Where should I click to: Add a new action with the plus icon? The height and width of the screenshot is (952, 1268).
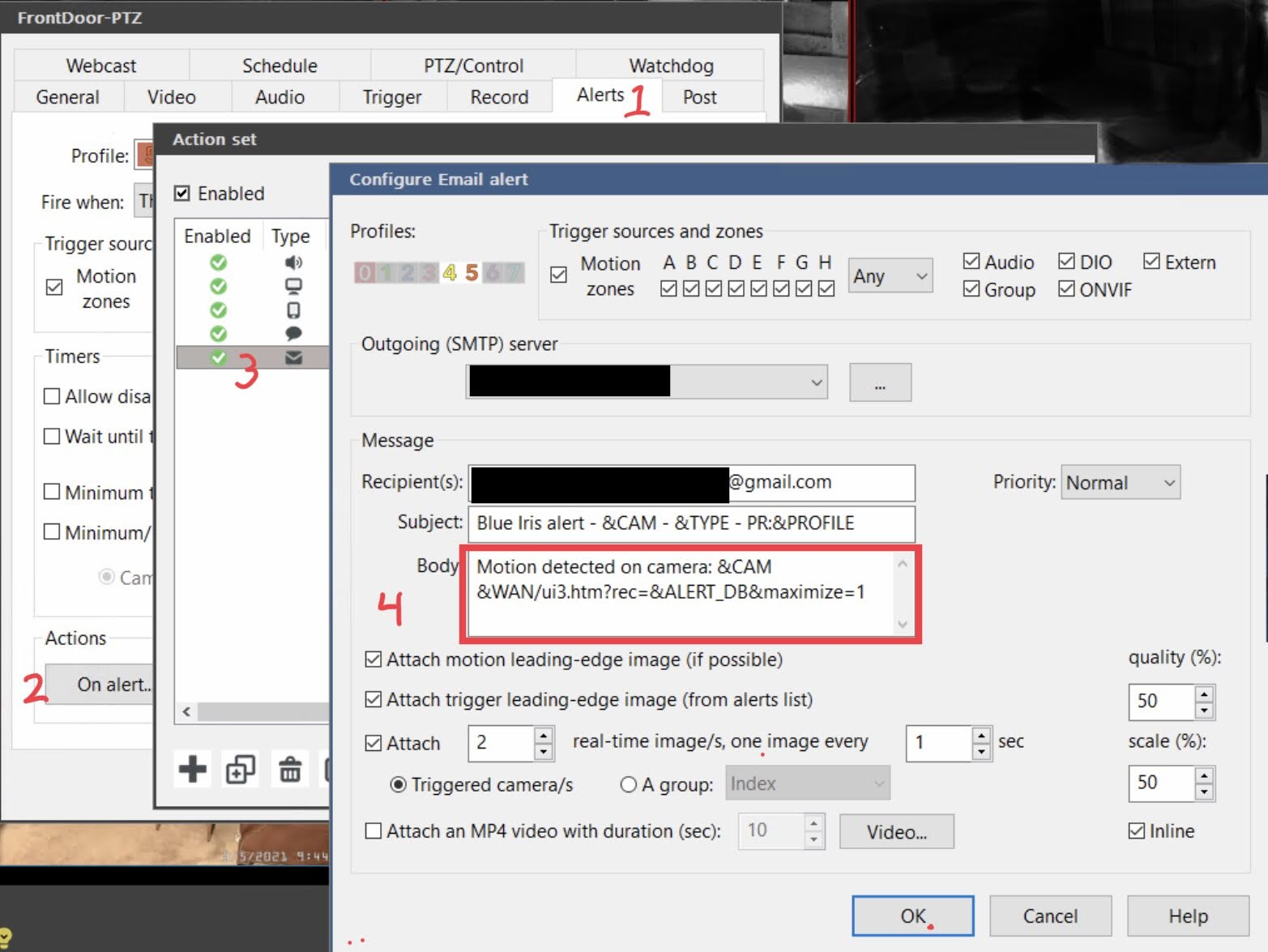(x=193, y=769)
